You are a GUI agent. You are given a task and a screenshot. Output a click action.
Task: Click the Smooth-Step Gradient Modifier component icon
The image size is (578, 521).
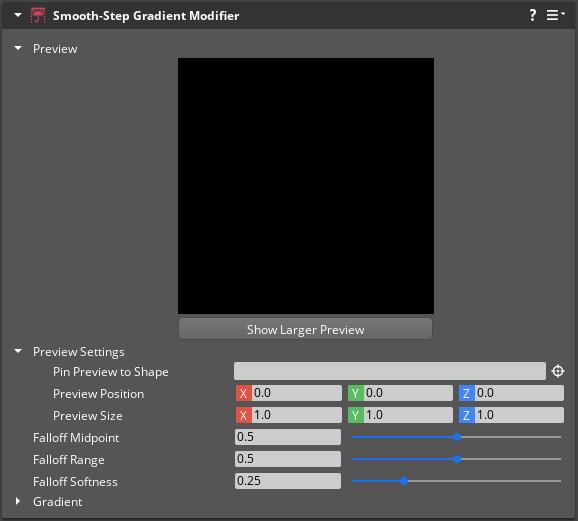coord(38,15)
